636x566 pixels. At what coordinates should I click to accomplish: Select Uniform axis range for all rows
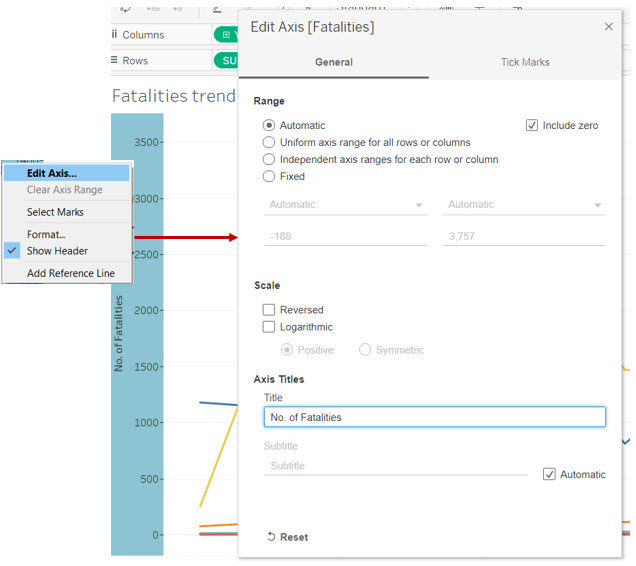tap(269, 143)
